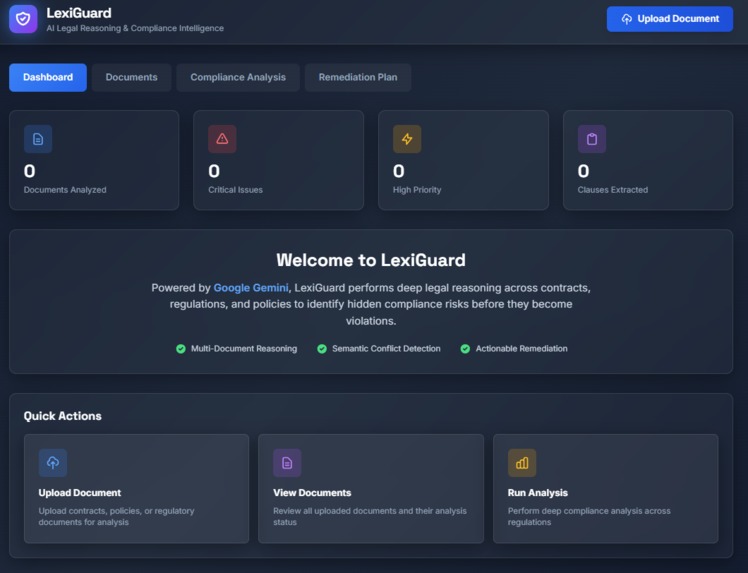Follow the Google Gemini link
The width and height of the screenshot is (748, 573).
click(251, 288)
